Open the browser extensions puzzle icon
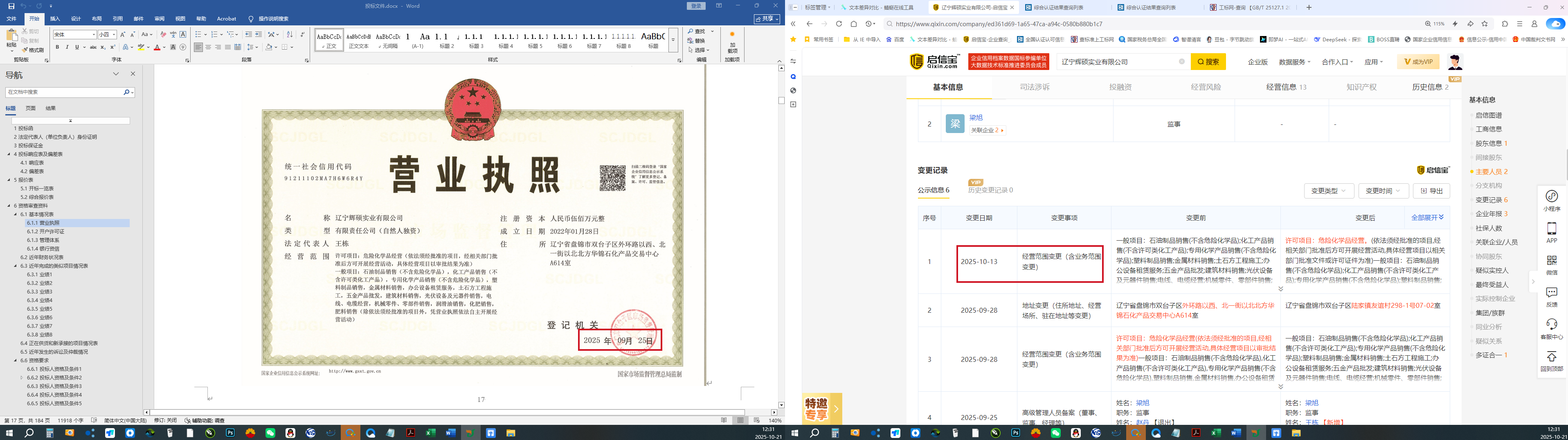This screenshot has width=1568, height=440. [x=1505, y=24]
